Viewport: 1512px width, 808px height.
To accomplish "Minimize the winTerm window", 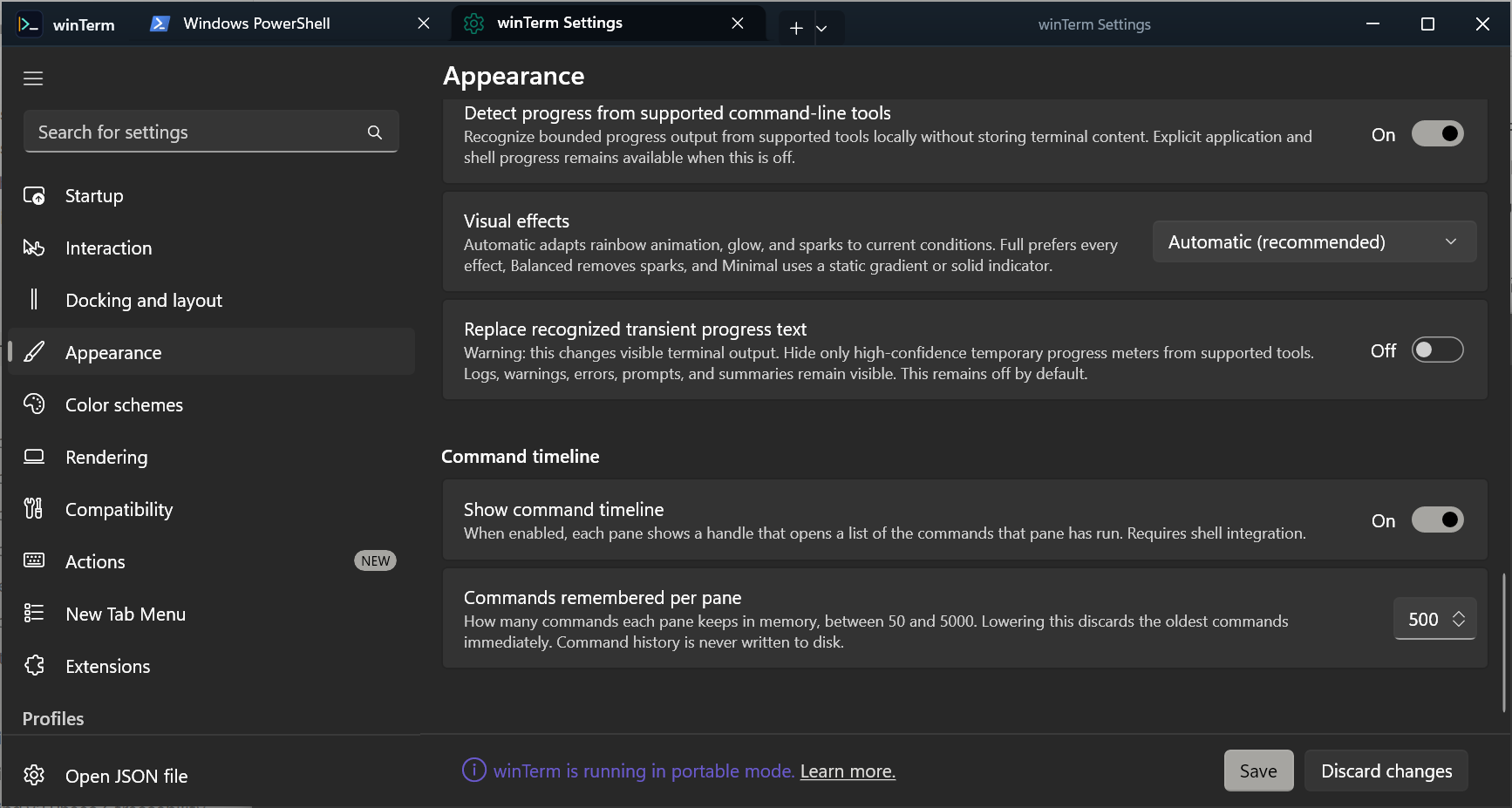I will (x=1372, y=24).
